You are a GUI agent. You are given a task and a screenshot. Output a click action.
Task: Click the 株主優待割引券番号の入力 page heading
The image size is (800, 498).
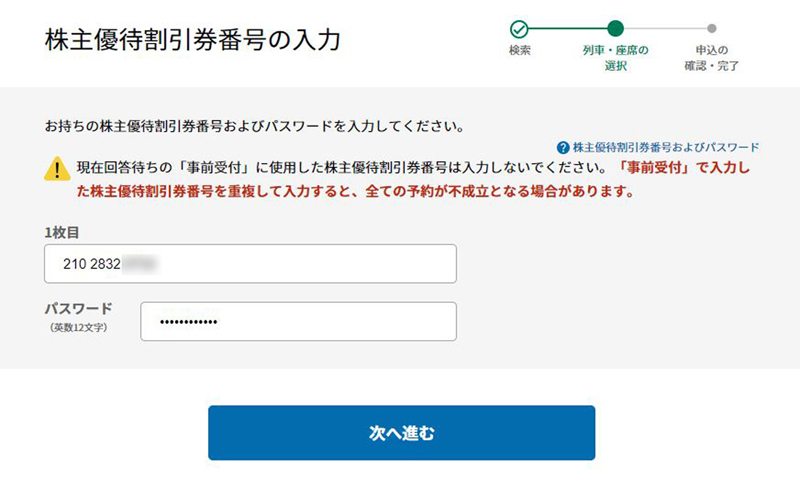click(193, 40)
